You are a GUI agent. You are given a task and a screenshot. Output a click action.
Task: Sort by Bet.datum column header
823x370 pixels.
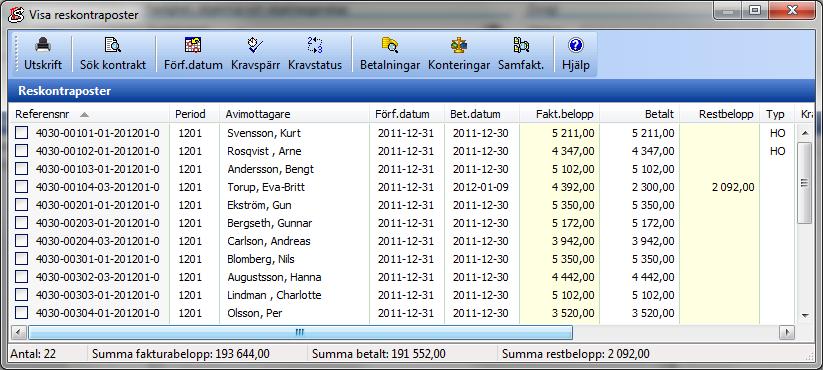click(x=482, y=114)
